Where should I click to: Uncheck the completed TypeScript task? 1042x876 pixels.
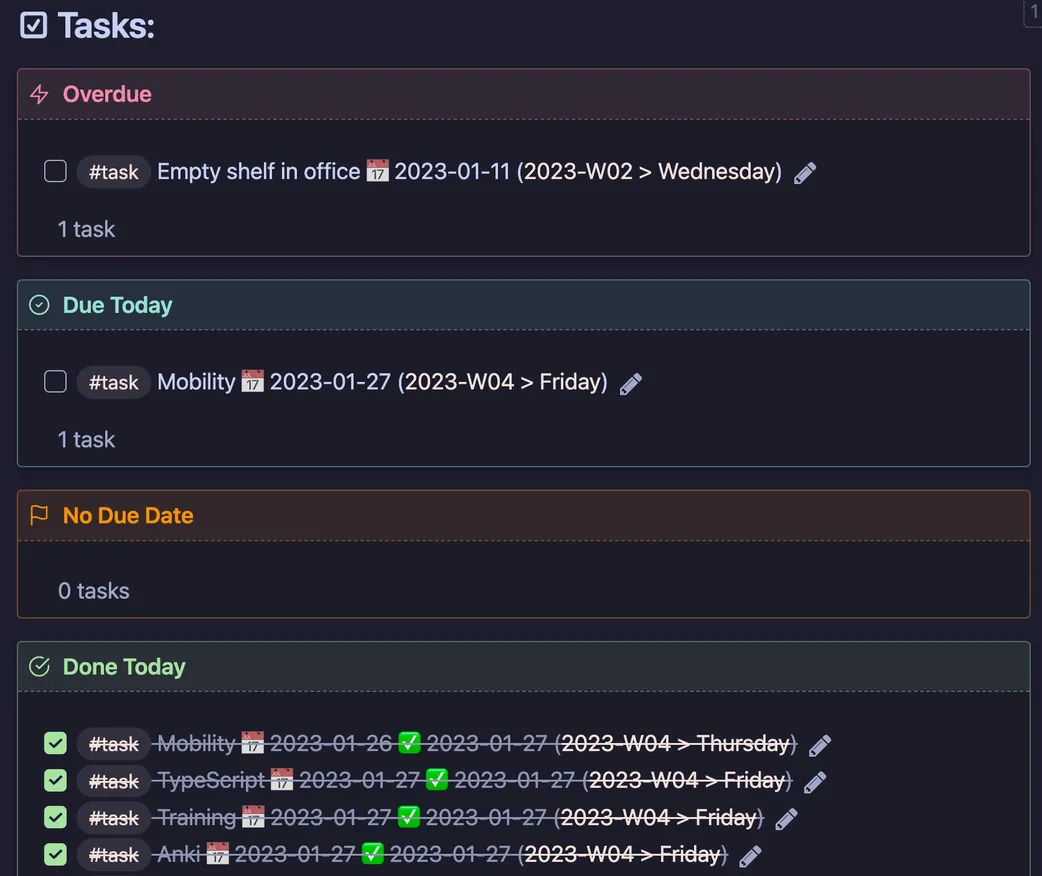pyautogui.click(x=55, y=780)
